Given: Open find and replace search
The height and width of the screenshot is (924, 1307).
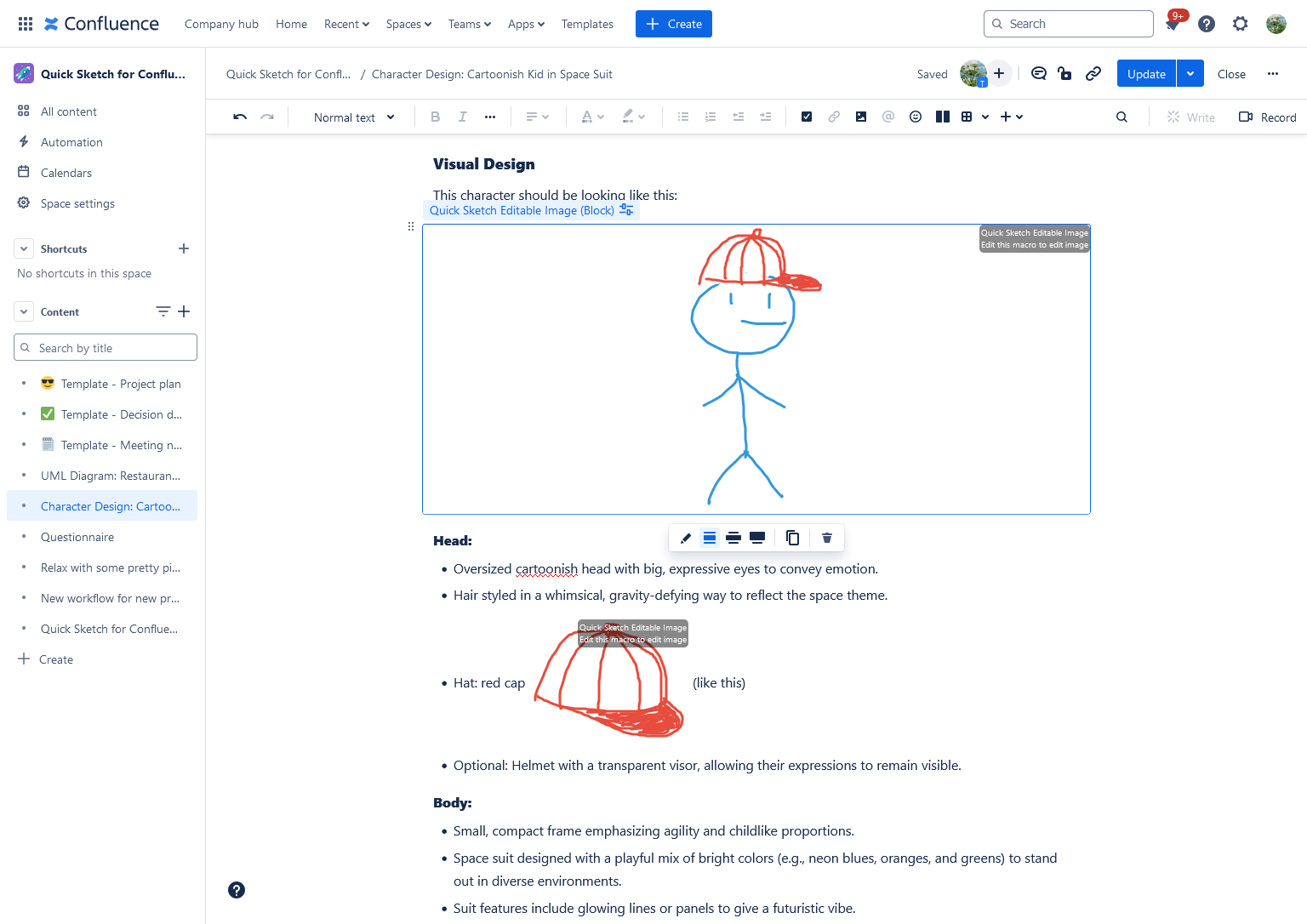Looking at the screenshot, I should [x=1122, y=117].
